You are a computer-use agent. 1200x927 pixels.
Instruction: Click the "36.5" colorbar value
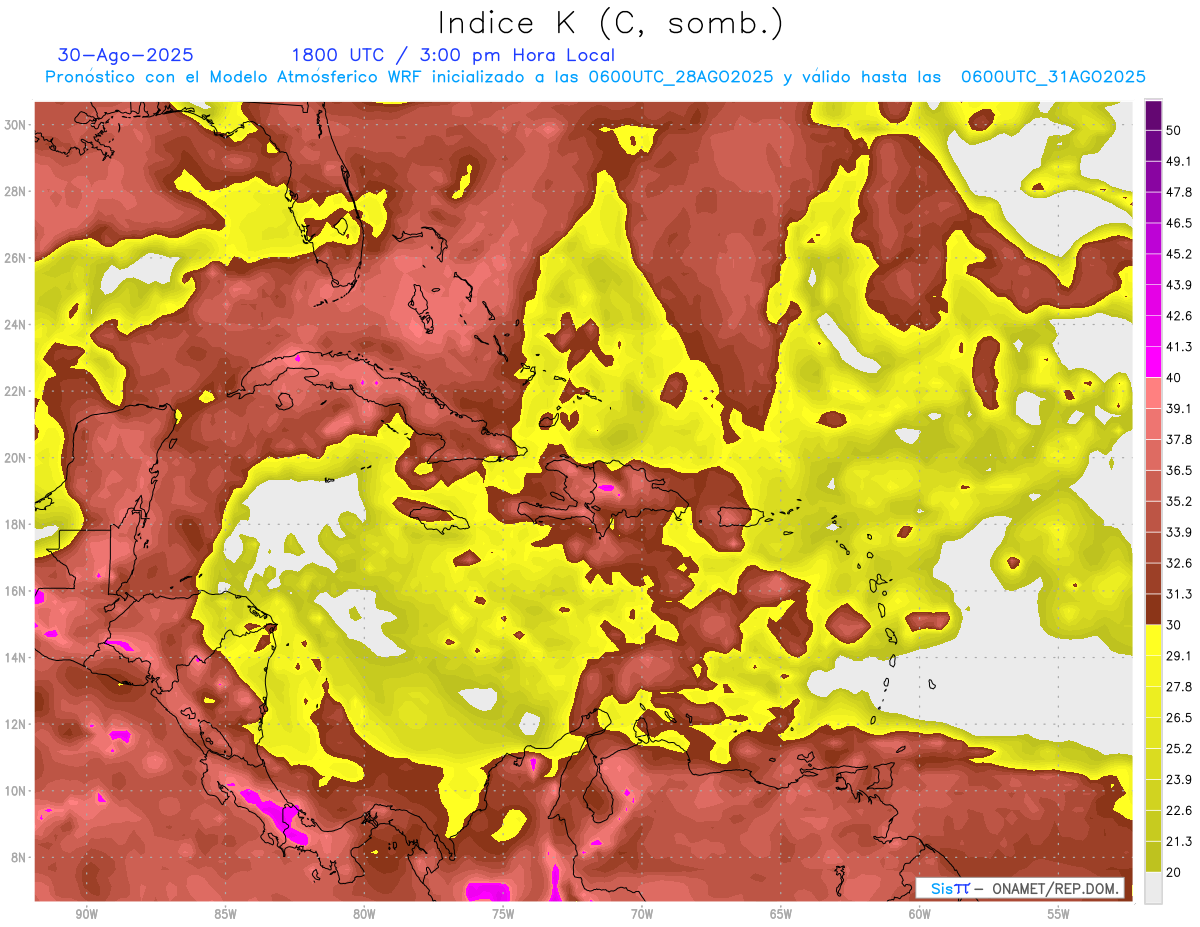coord(1178,470)
